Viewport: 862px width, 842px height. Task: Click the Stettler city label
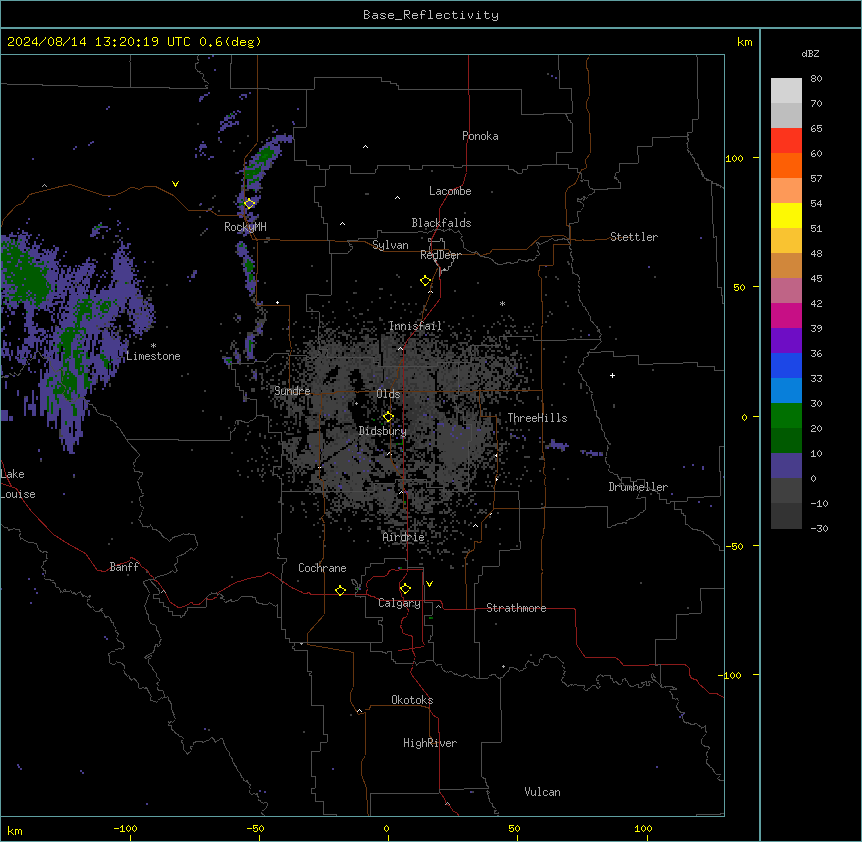pyautogui.click(x=634, y=237)
